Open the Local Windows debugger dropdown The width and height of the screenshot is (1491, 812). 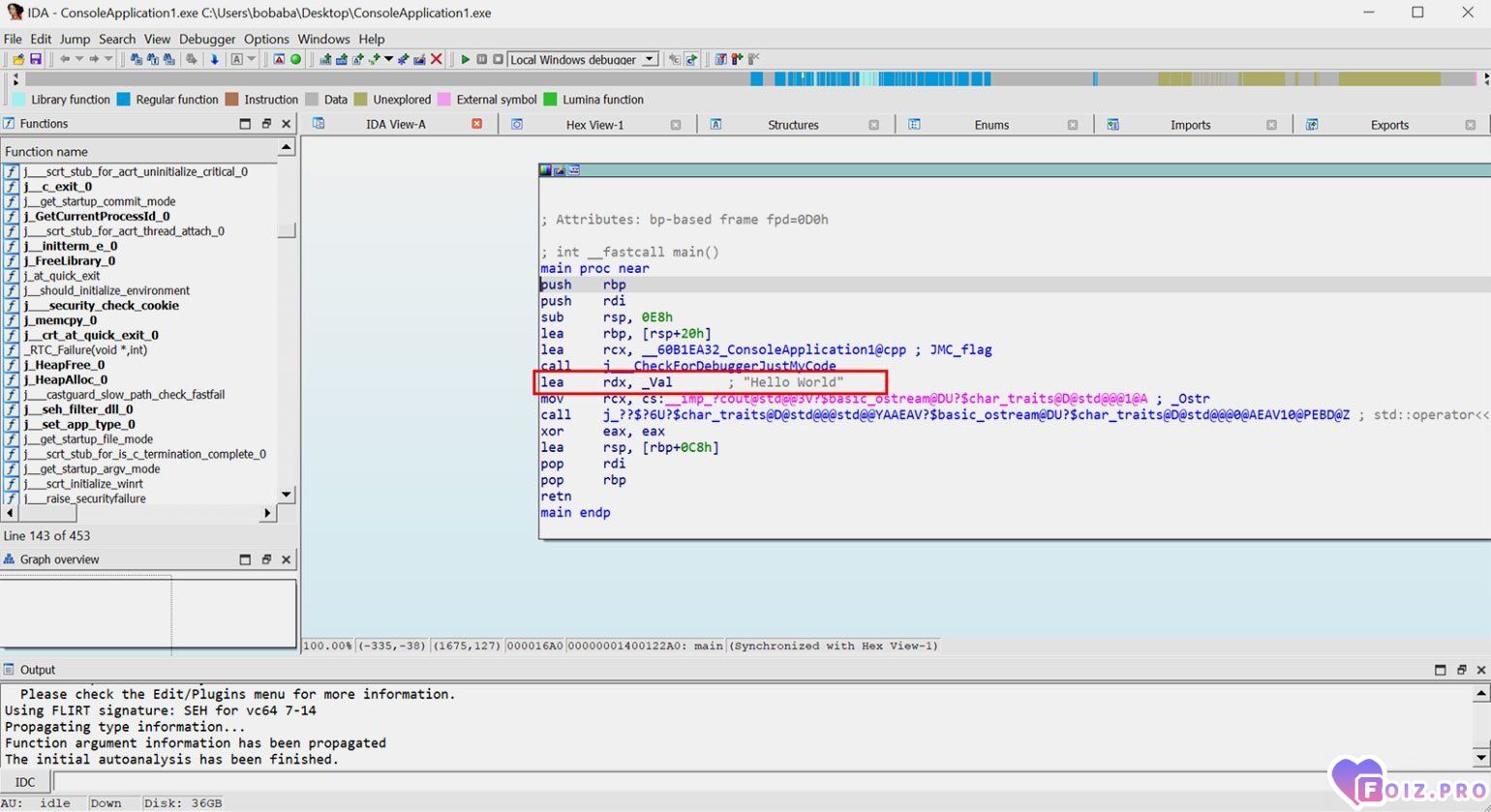[x=650, y=59]
